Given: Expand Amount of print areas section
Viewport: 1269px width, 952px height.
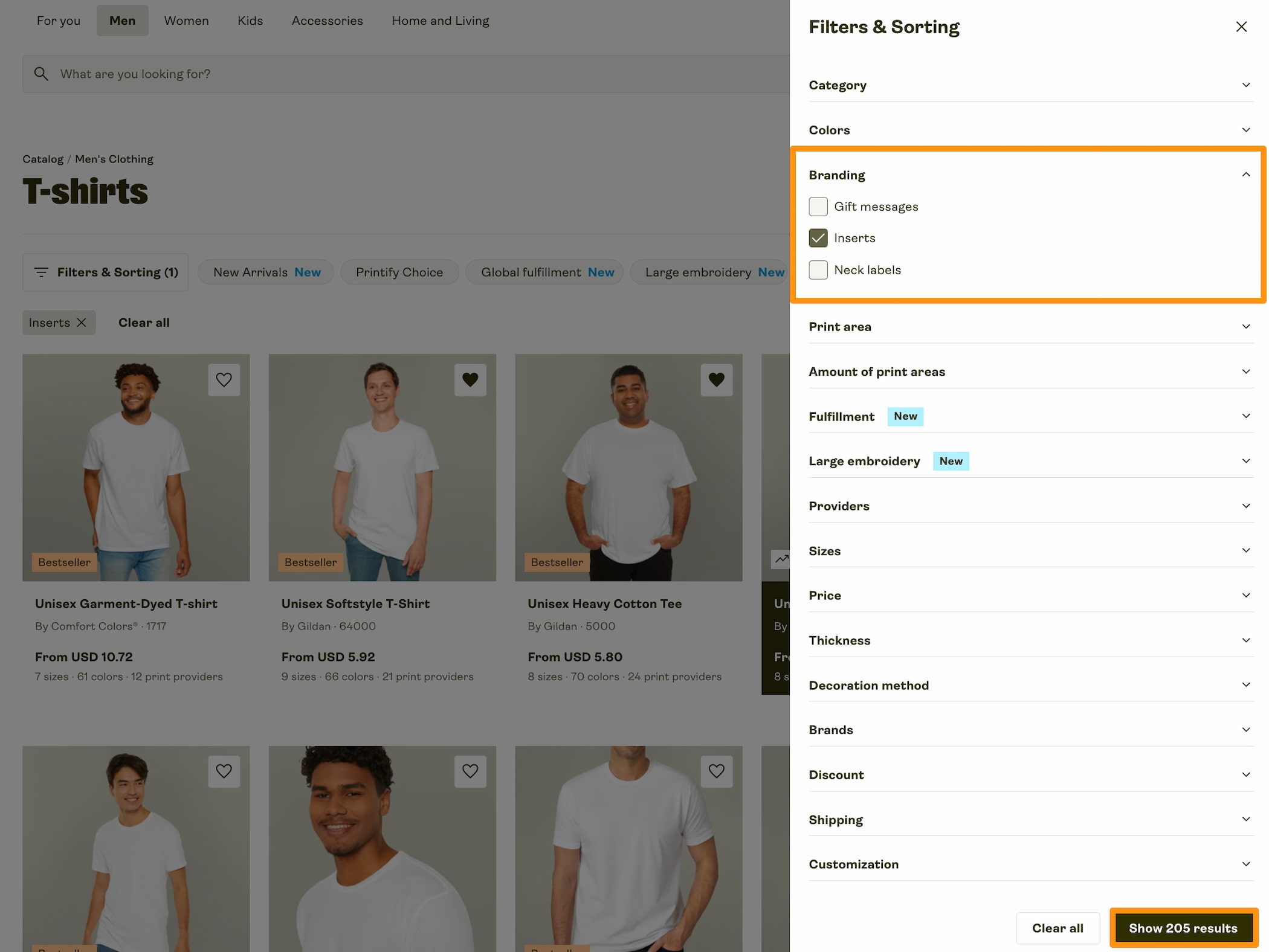Looking at the screenshot, I should [1032, 371].
